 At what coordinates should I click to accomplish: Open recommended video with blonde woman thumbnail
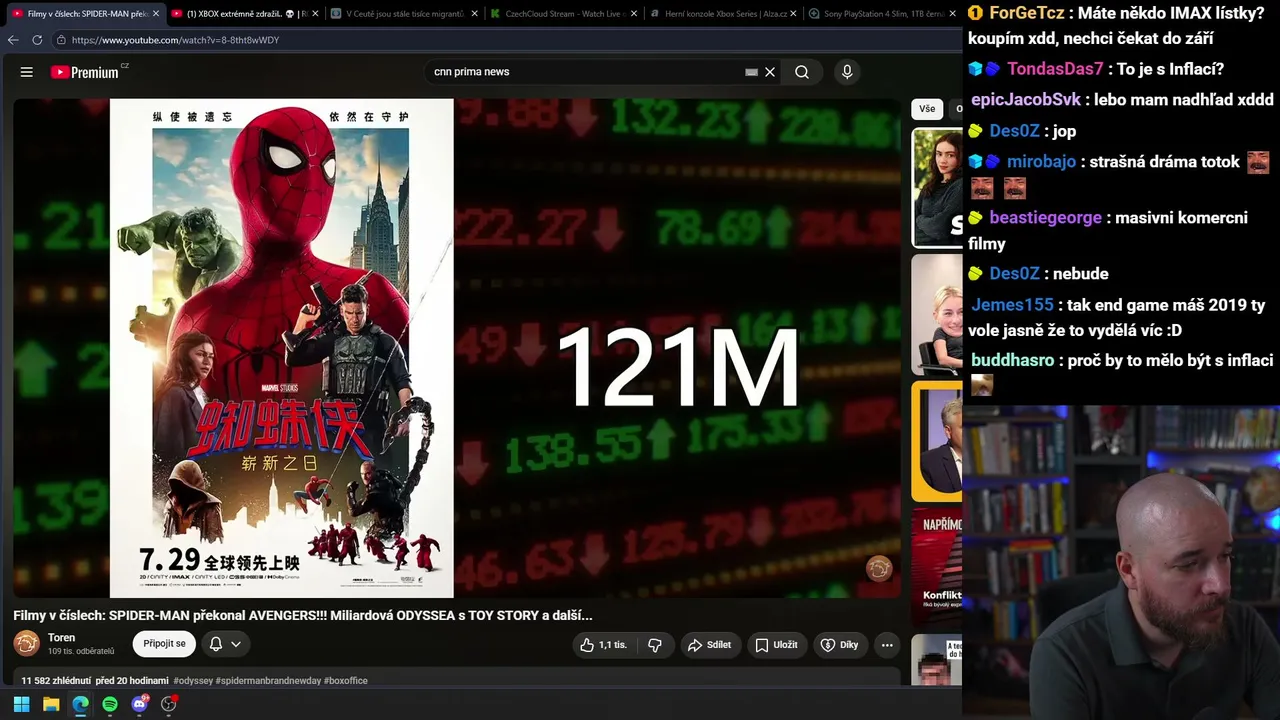(x=937, y=314)
